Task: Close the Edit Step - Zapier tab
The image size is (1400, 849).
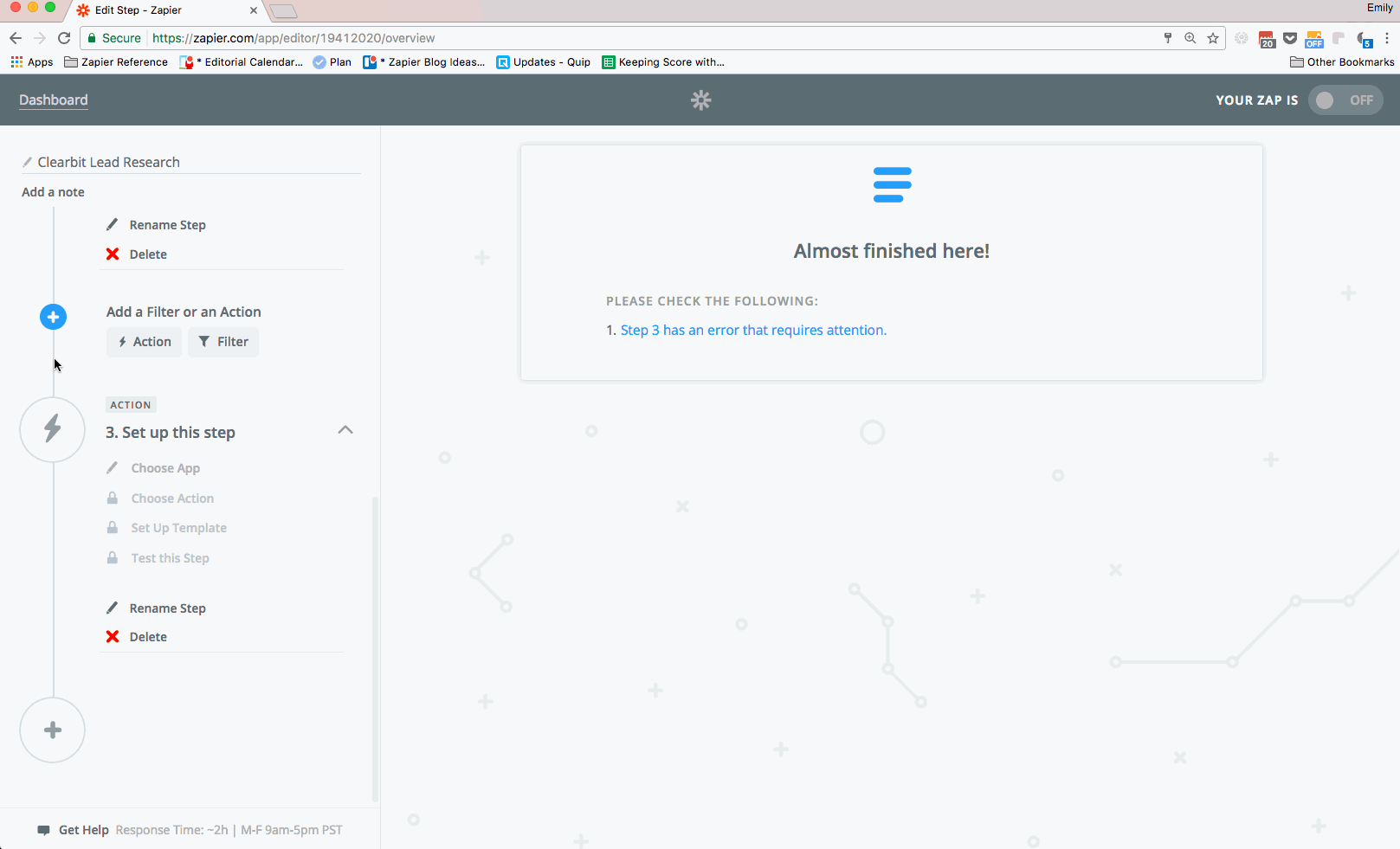Action: pyautogui.click(x=254, y=10)
